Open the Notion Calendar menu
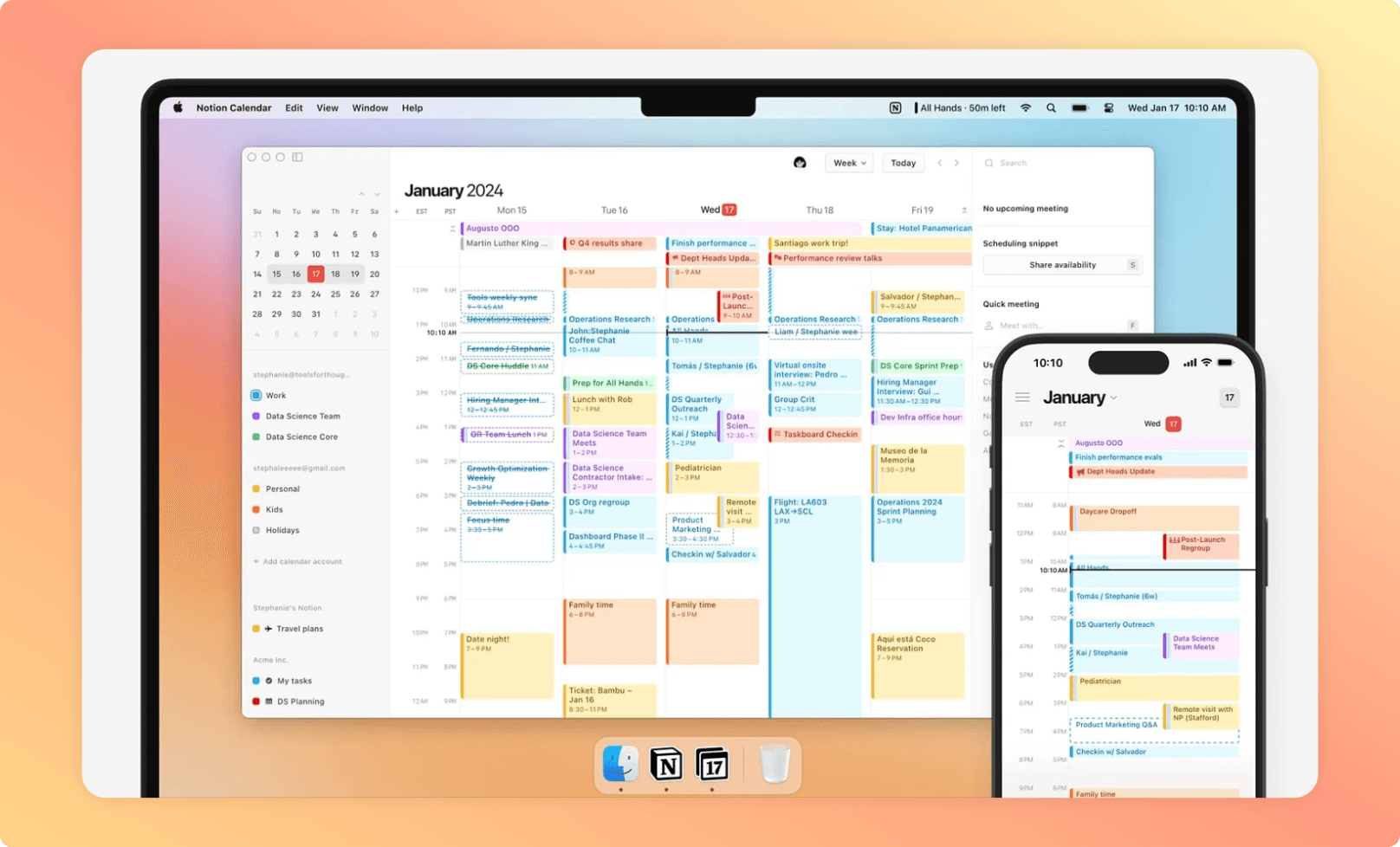Image resolution: width=1400 pixels, height=847 pixels. [234, 108]
